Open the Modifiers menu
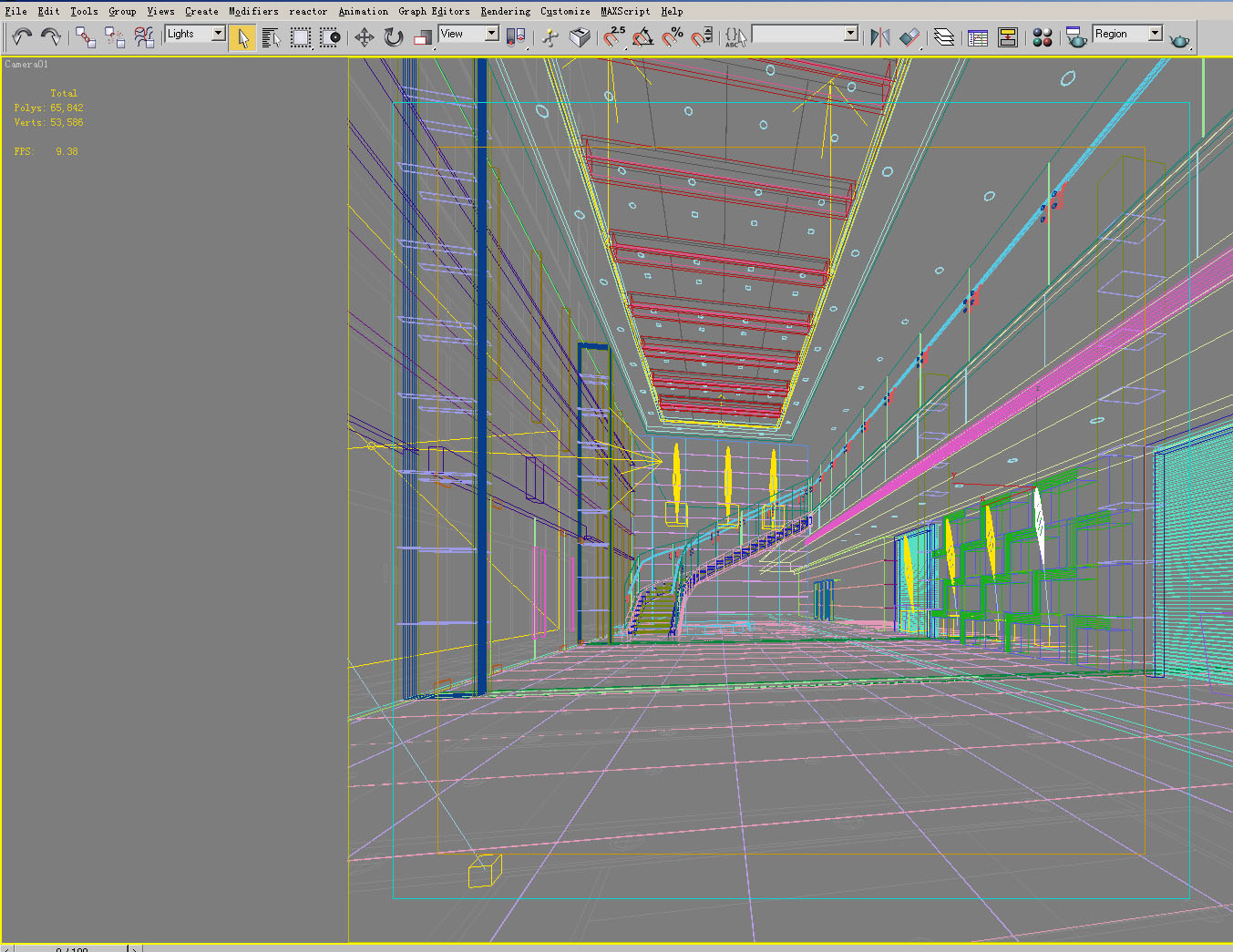This screenshot has width=1233, height=952. coord(253,11)
